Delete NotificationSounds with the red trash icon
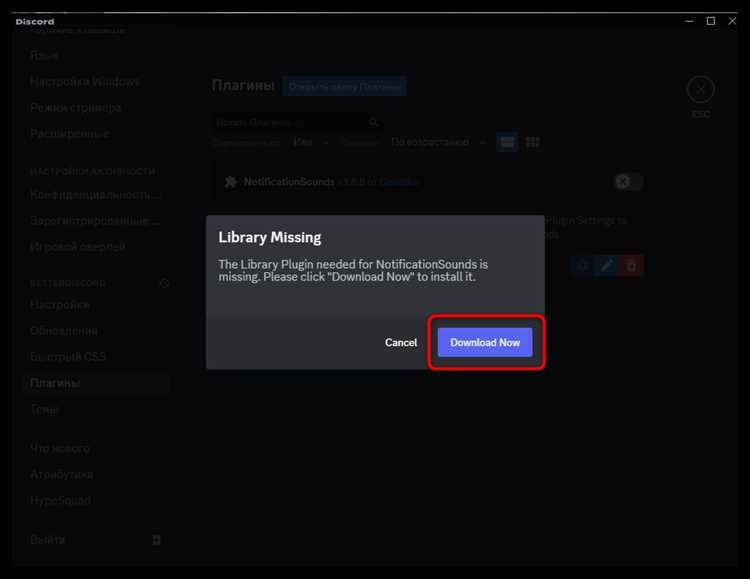Screen dimensions: 750x579 [631, 266]
